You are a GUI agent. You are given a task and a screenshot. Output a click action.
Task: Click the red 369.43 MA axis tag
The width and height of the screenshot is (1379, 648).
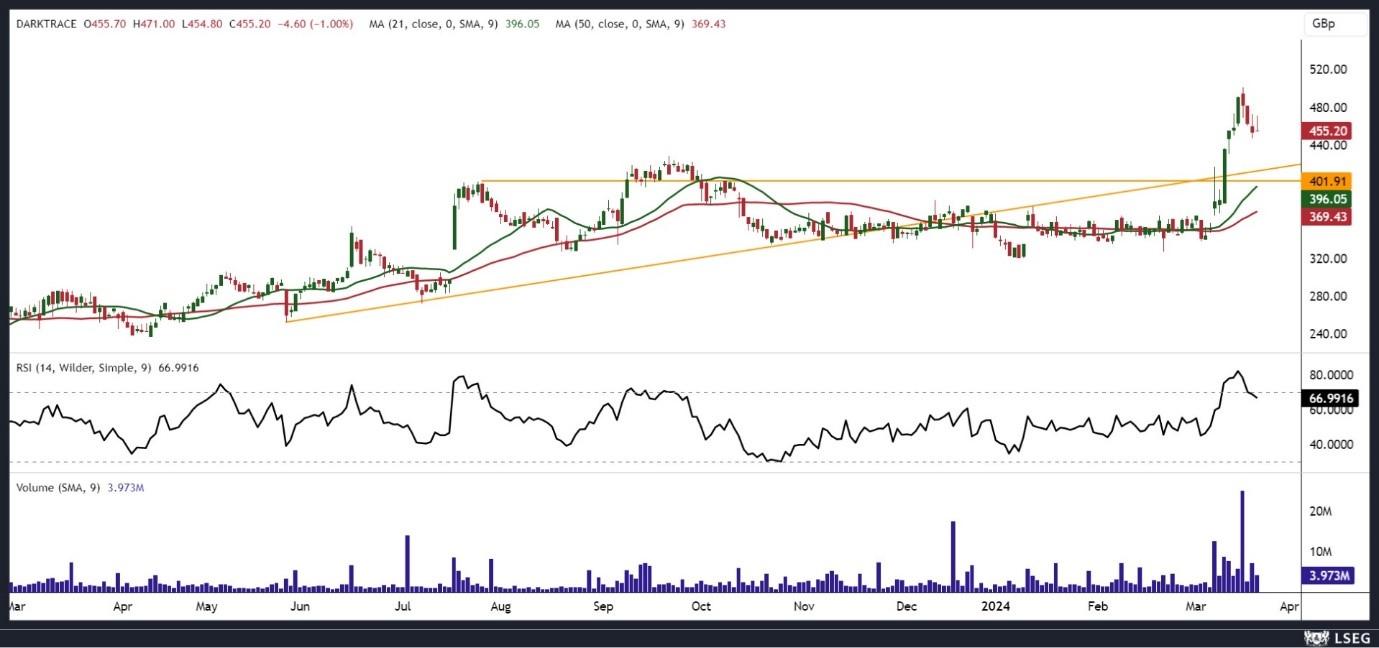point(1327,217)
